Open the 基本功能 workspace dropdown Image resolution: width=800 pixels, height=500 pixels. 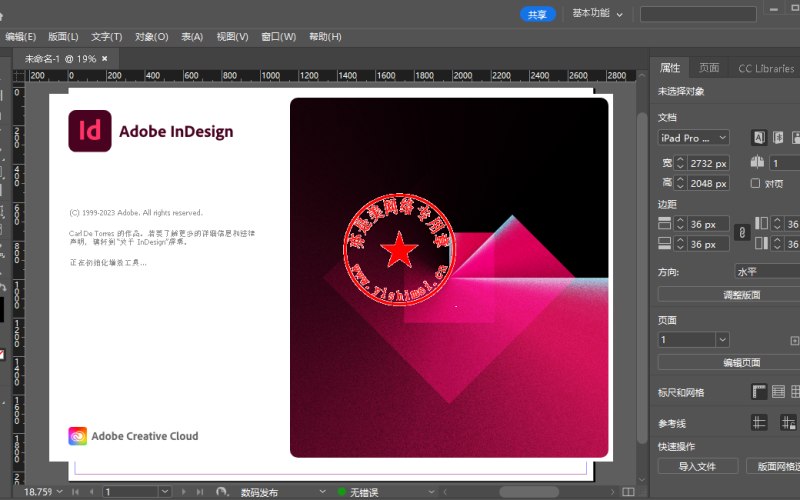[x=597, y=14]
